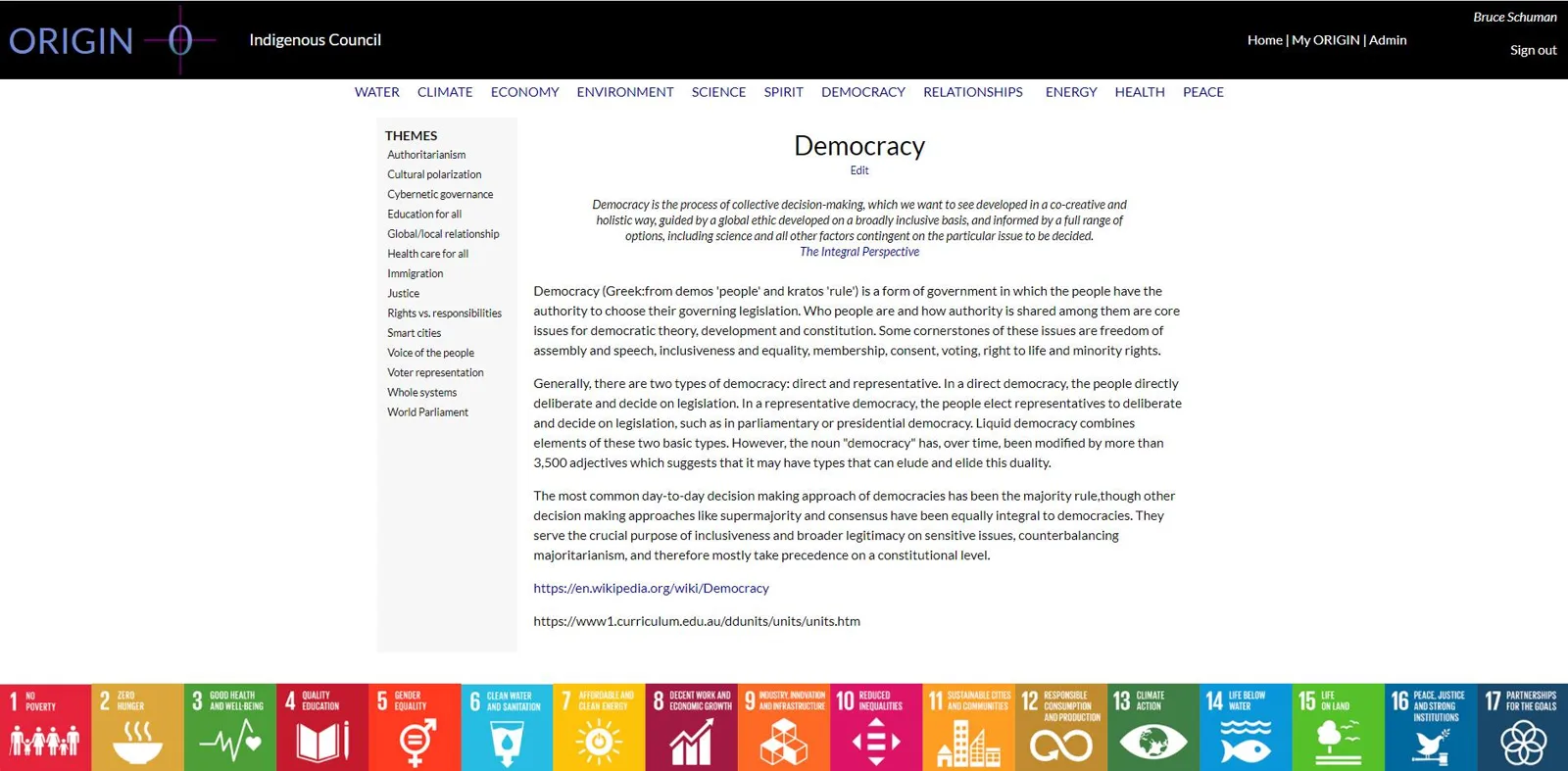Go to the ENERGY topic
Screen dimensions: 1568x771
(x=1071, y=92)
